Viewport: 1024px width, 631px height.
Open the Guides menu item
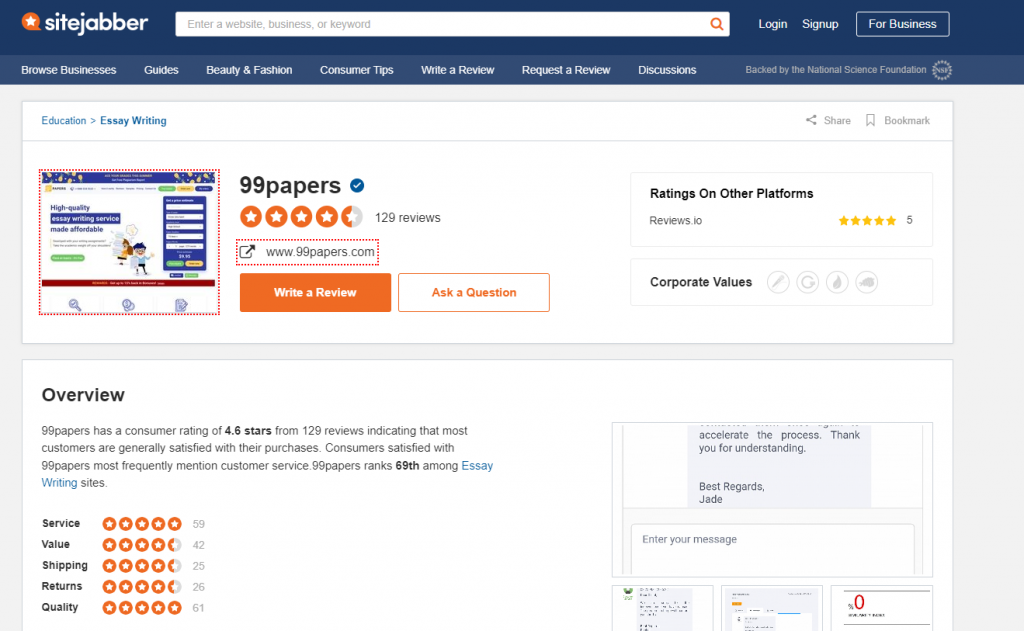point(161,70)
